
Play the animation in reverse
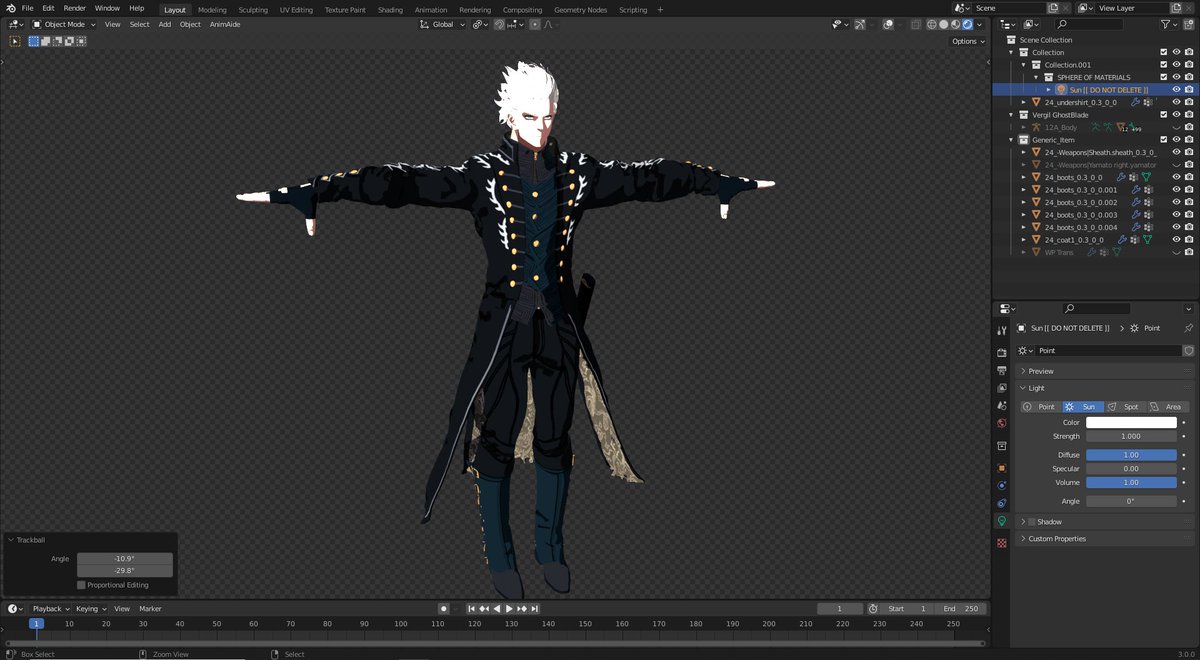(x=497, y=608)
